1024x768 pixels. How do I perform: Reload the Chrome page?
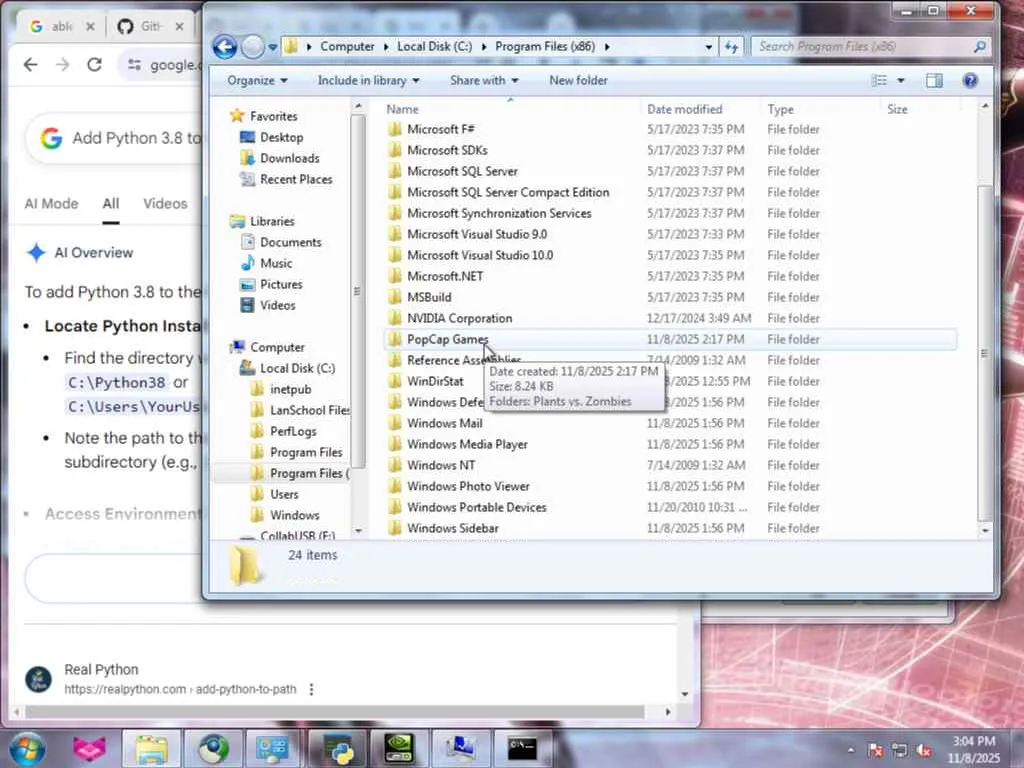pos(95,65)
